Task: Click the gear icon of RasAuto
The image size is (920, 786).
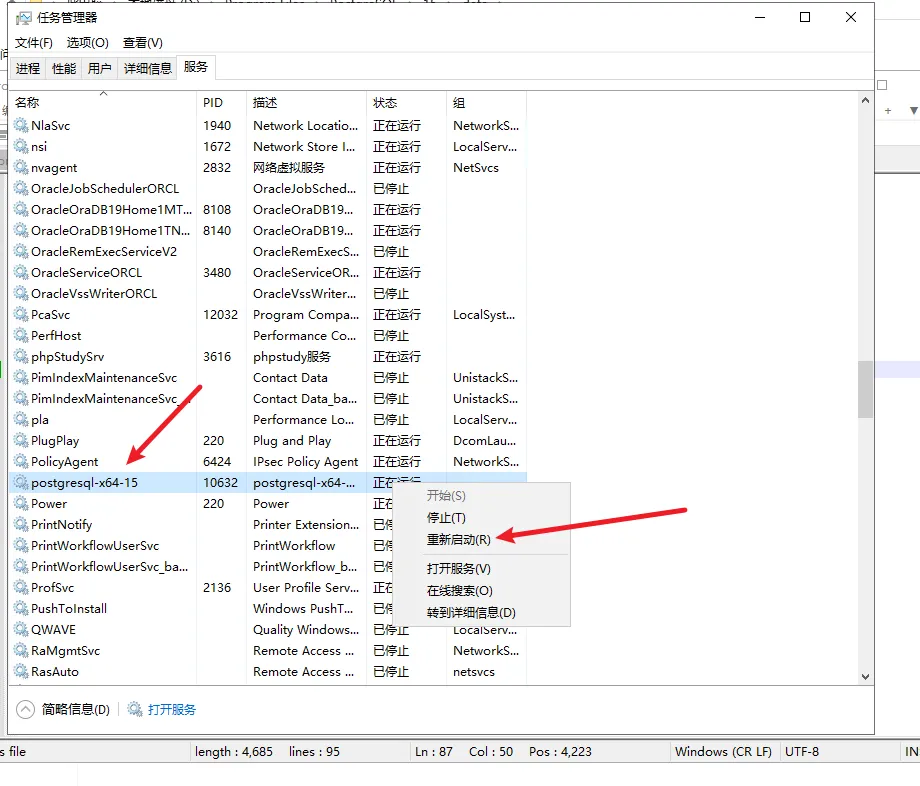Action: click(21, 671)
